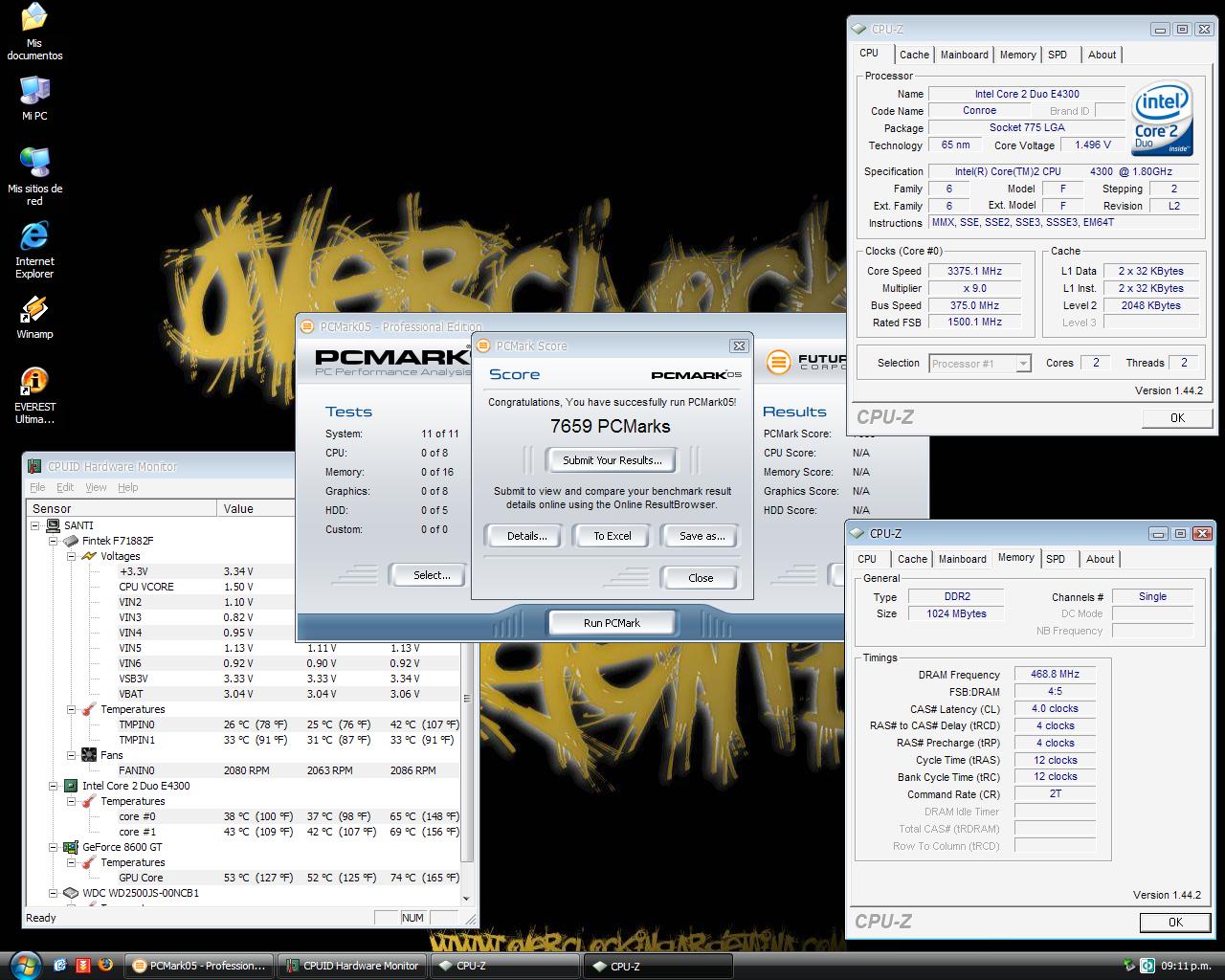The width and height of the screenshot is (1225, 980).
Task: Click the GeForce 8600 GT card icon
Action: pos(72,847)
